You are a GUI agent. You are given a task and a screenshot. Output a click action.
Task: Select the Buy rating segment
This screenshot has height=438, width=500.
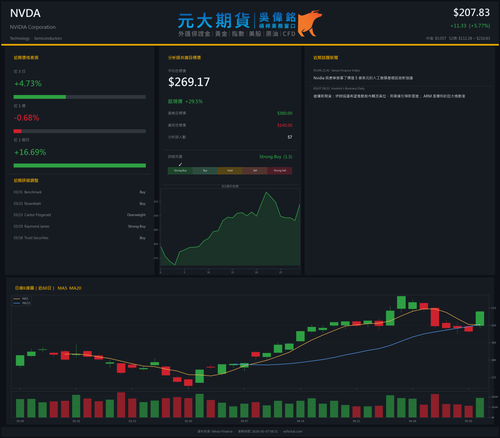(x=205, y=171)
